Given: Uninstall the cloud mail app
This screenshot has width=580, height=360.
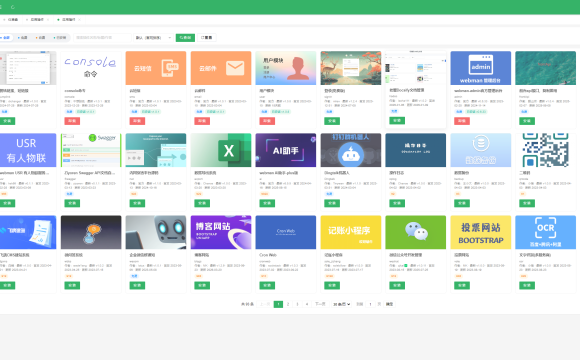Looking at the screenshot, I should (202, 121).
